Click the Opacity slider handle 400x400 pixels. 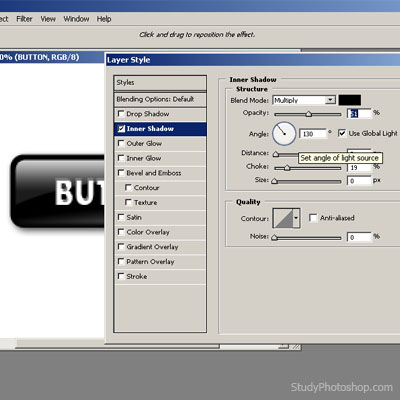[309, 114]
